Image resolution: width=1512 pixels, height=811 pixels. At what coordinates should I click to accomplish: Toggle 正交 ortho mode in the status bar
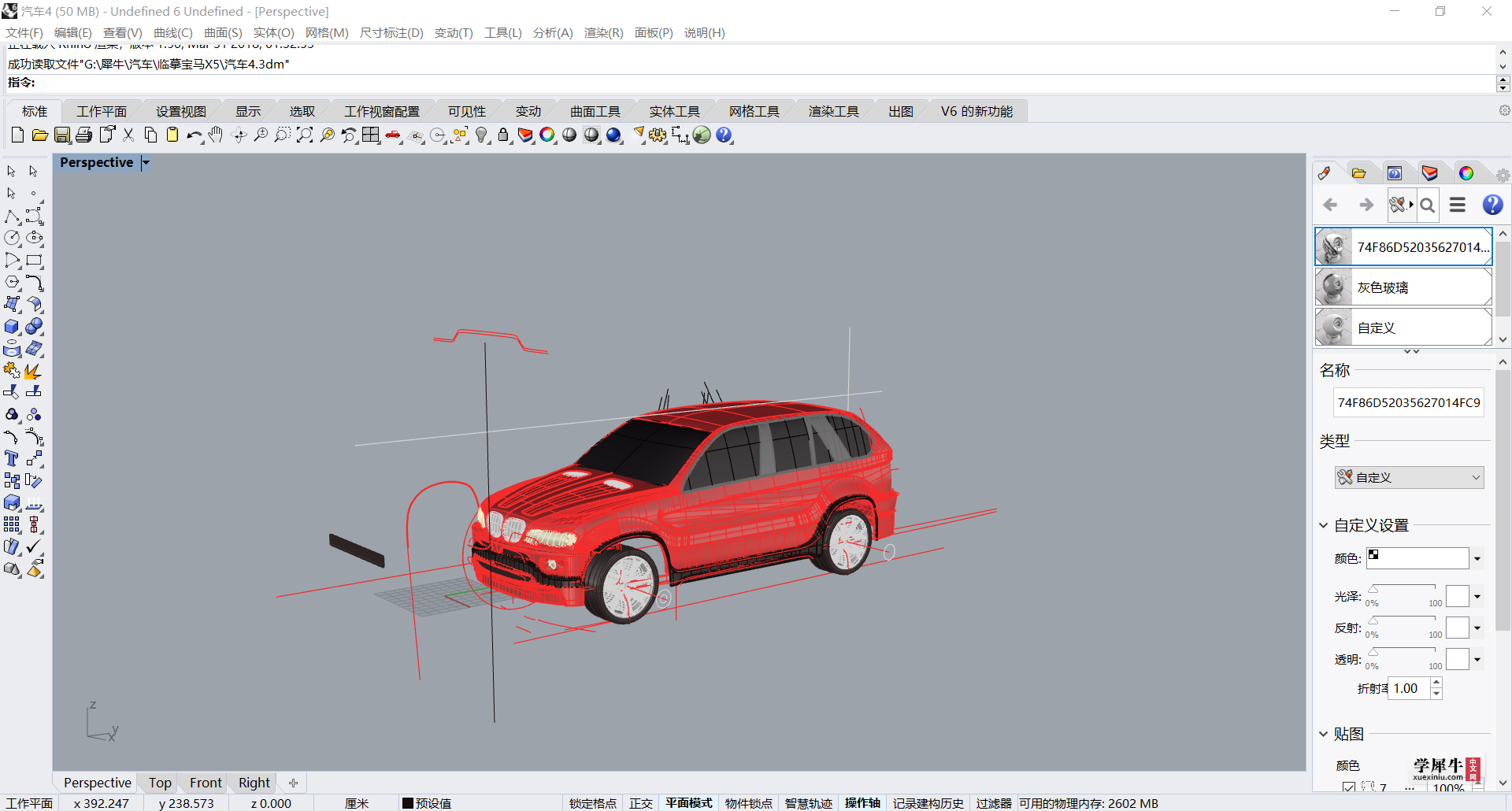(x=641, y=803)
